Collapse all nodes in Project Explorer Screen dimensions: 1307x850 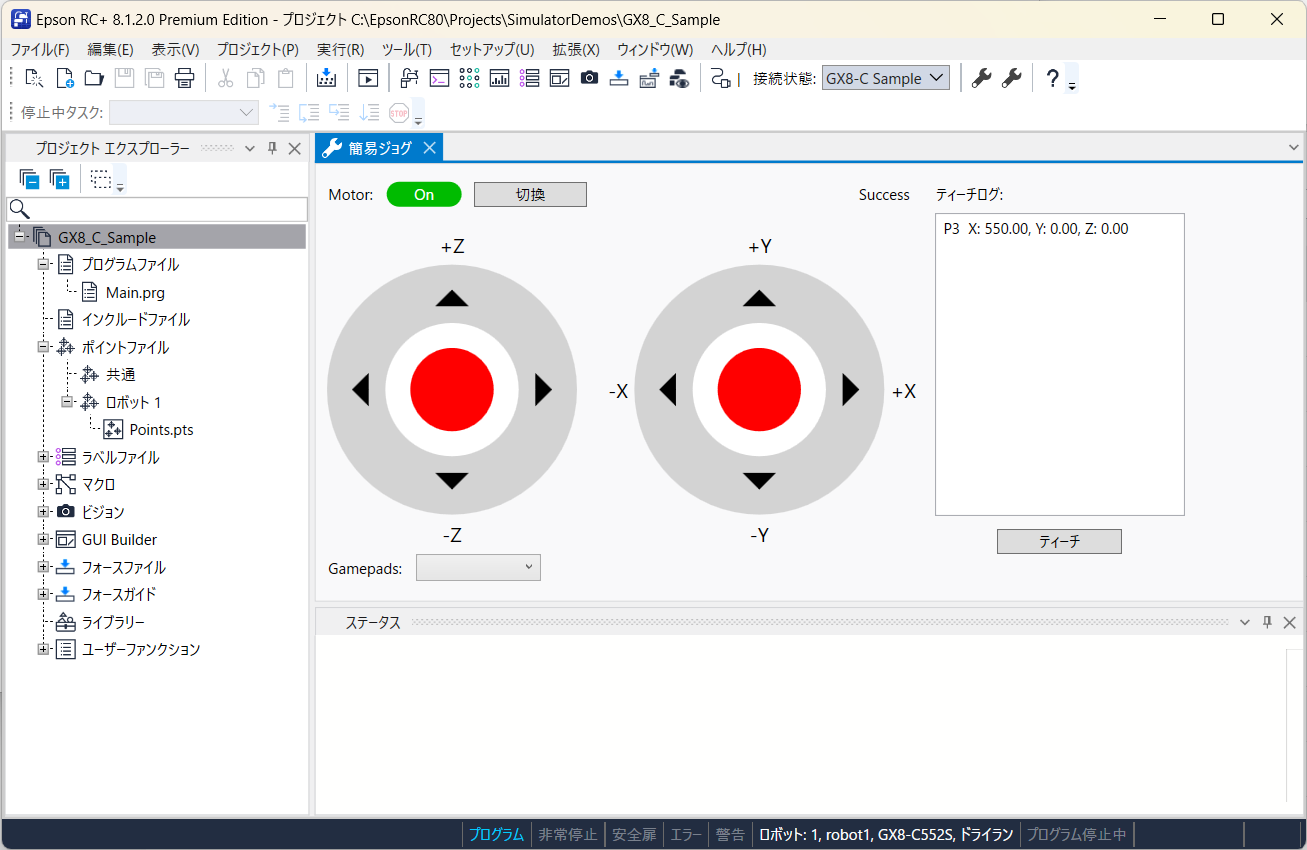coord(29,179)
